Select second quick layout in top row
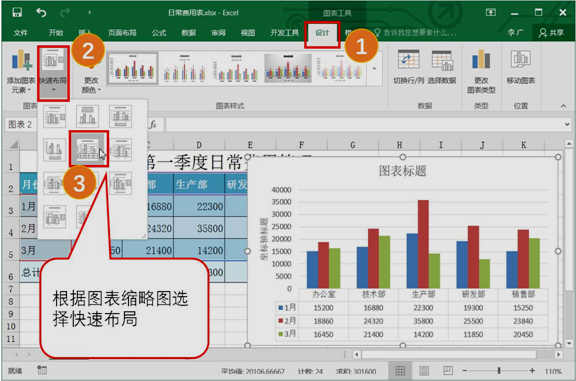576x381 pixels. (87, 116)
